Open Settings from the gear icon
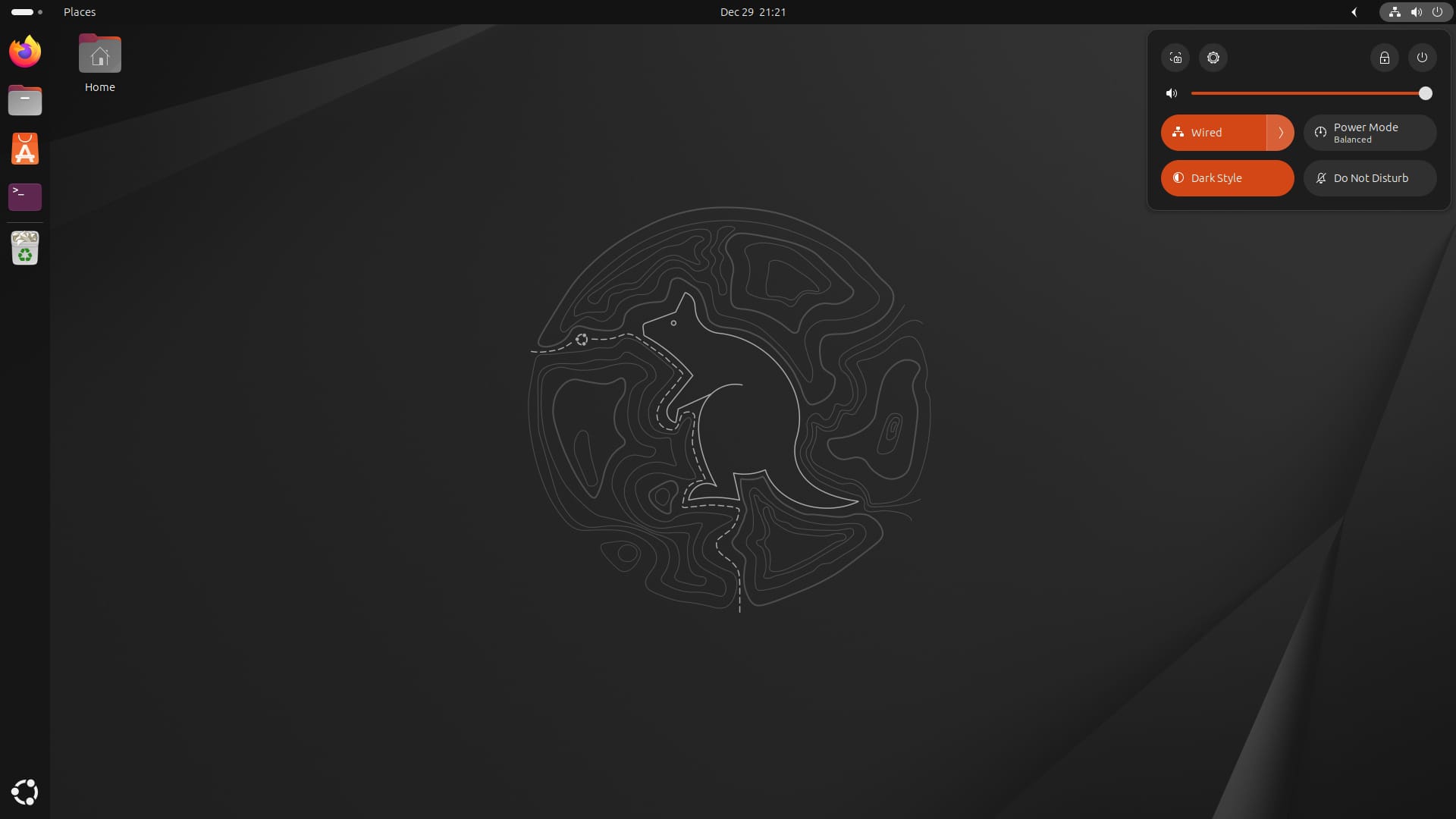Viewport: 1456px width, 819px height. point(1212,58)
